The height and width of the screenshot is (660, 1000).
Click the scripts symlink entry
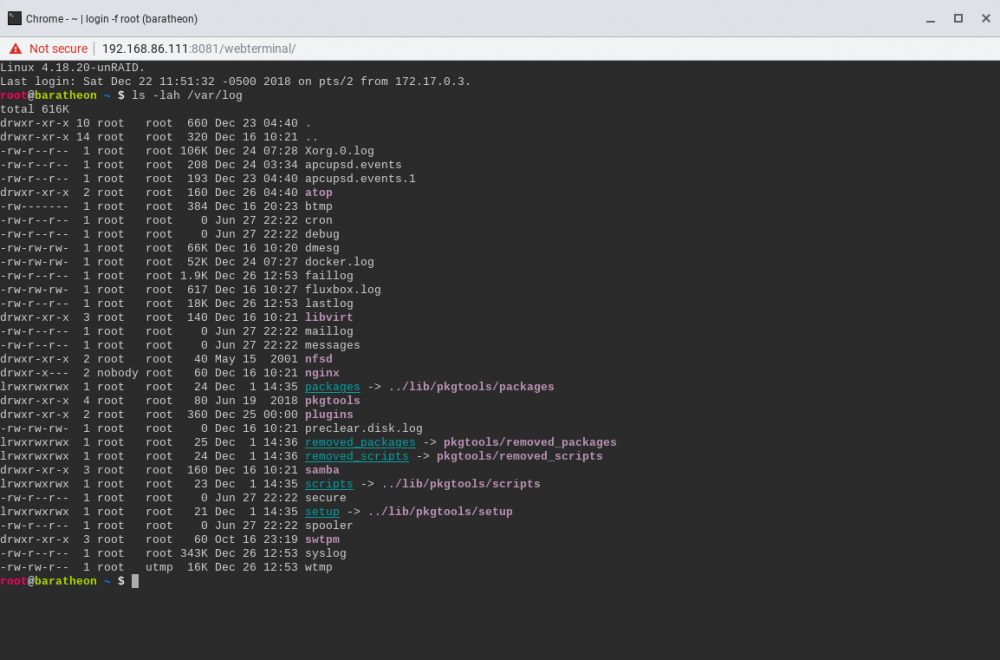[329, 484]
